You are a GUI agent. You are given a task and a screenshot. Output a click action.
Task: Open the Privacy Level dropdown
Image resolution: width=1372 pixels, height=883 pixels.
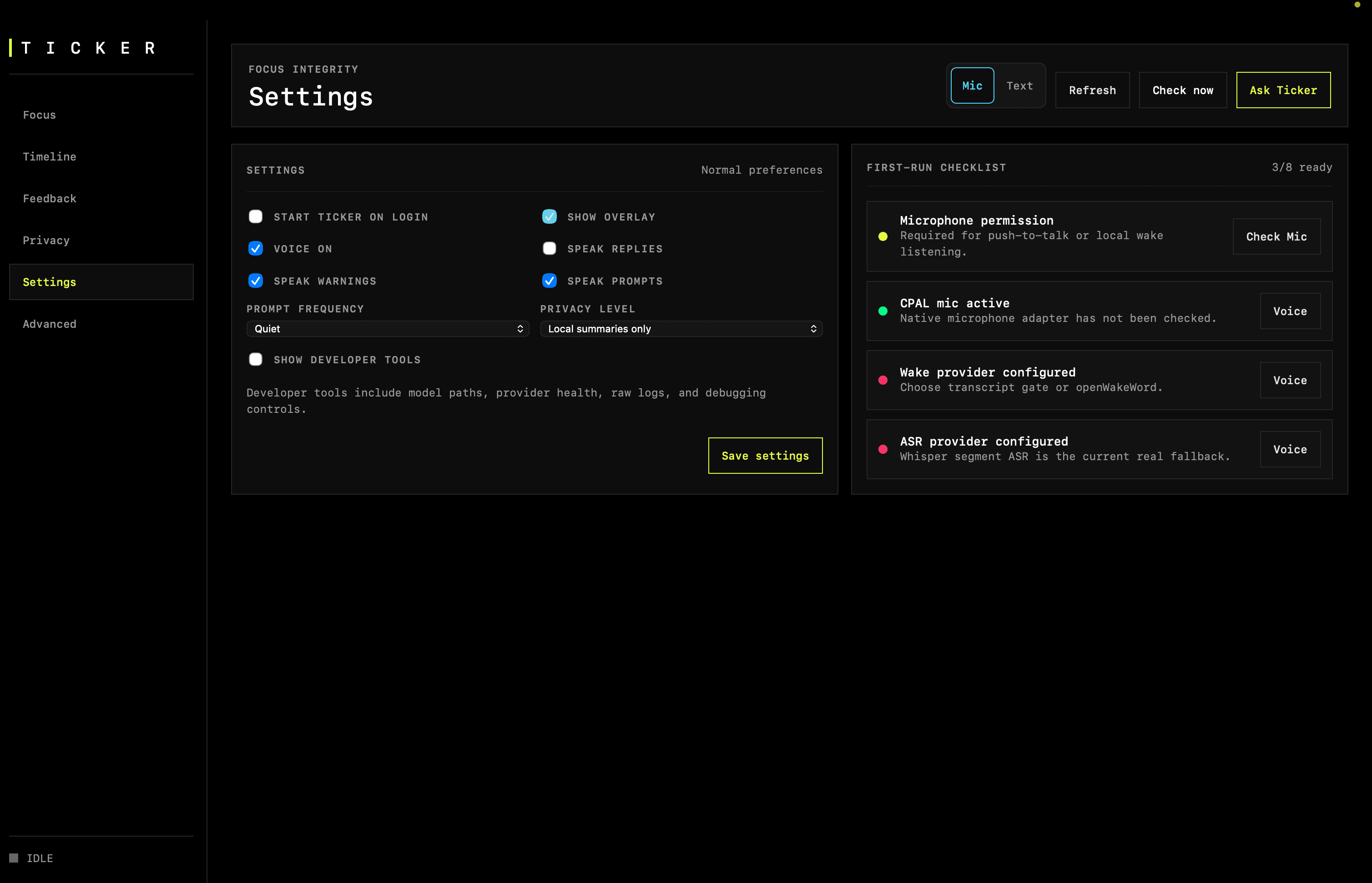[681, 329]
